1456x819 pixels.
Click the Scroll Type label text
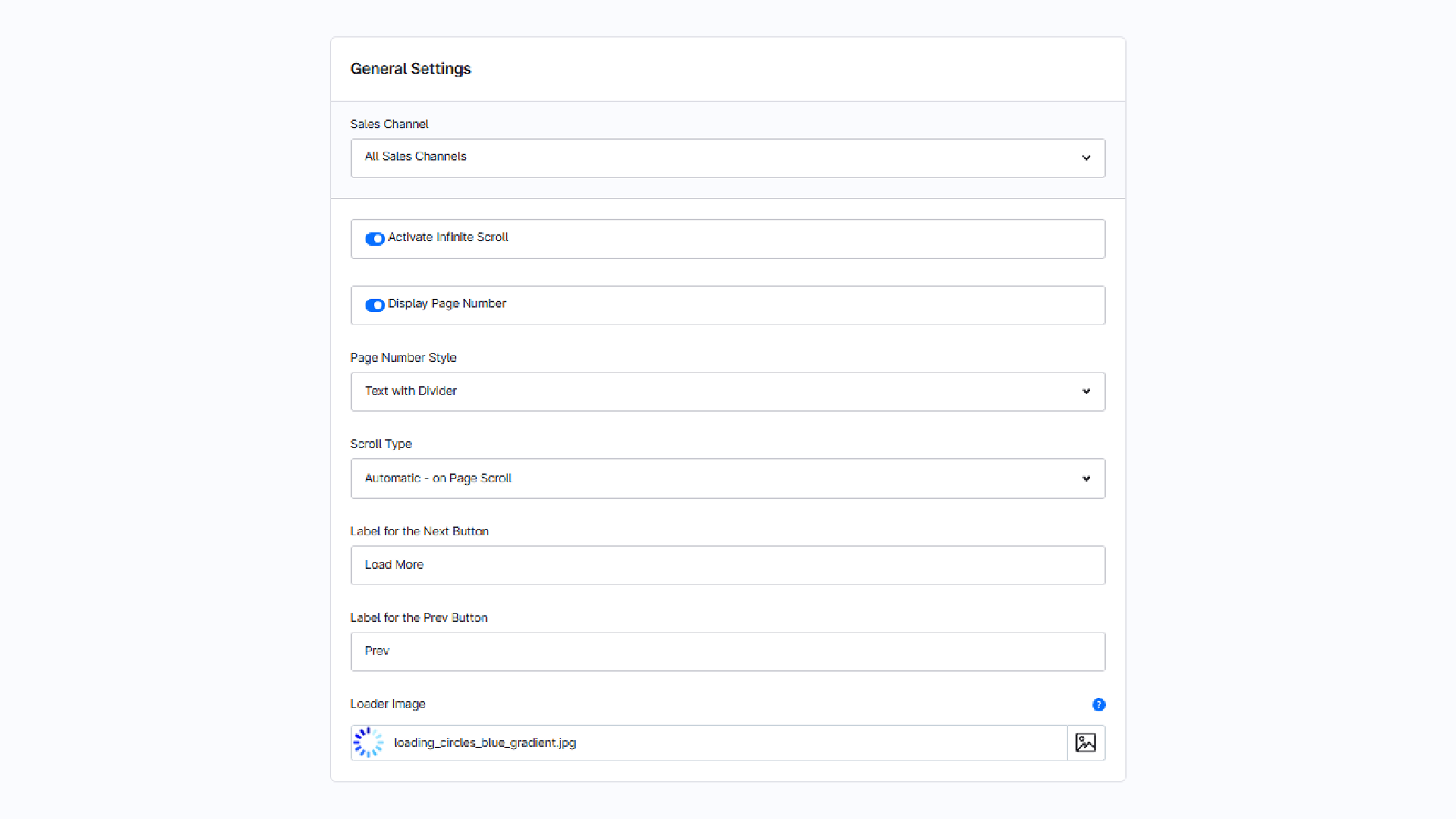tap(381, 444)
